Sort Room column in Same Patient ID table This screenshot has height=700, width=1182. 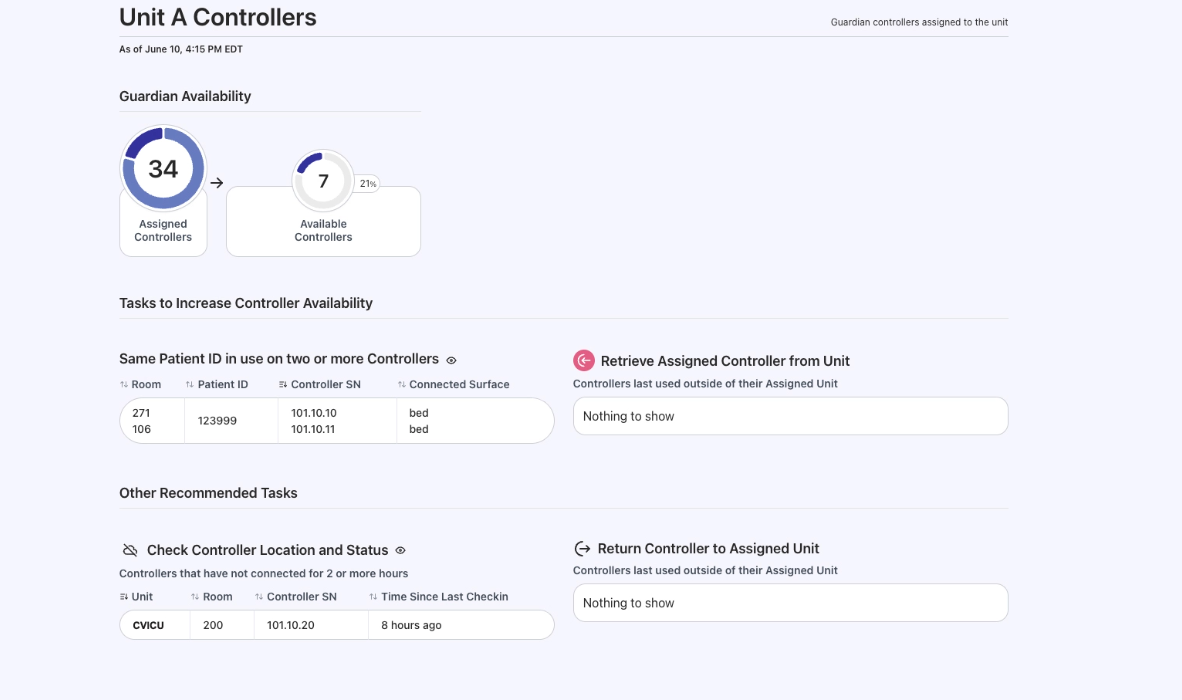point(124,385)
